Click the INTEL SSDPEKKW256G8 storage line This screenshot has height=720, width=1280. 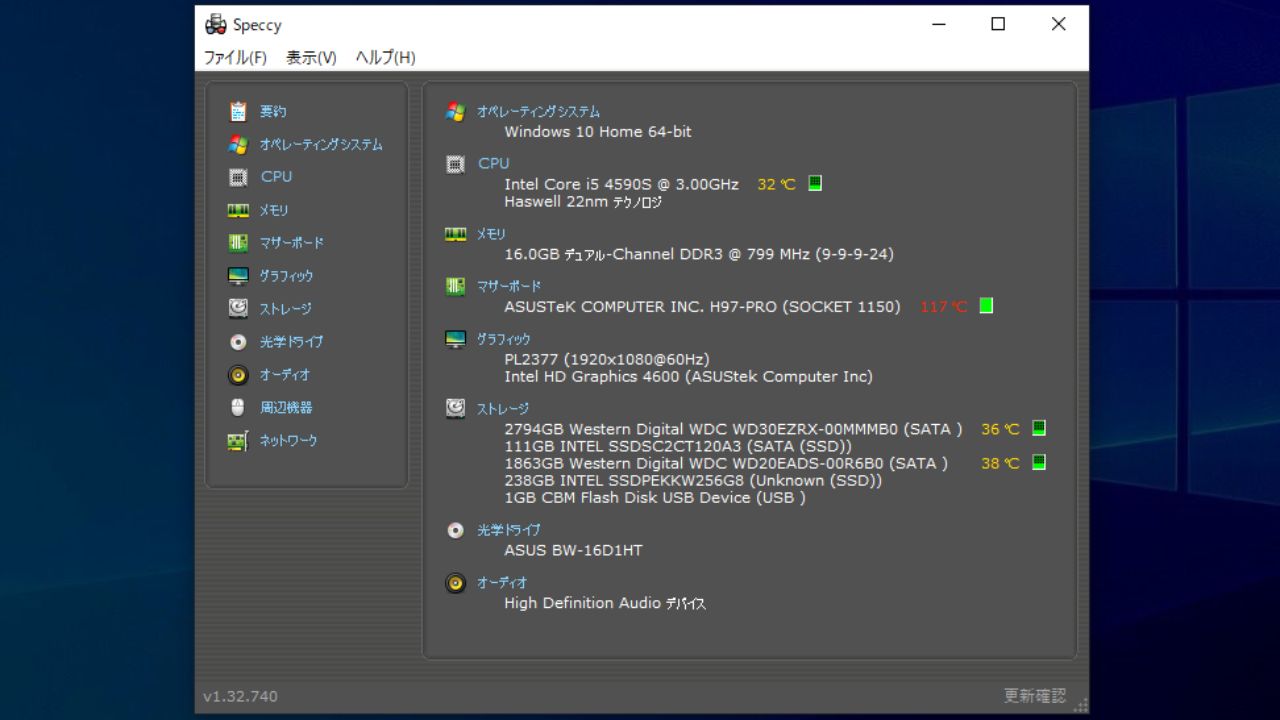pos(693,480)
